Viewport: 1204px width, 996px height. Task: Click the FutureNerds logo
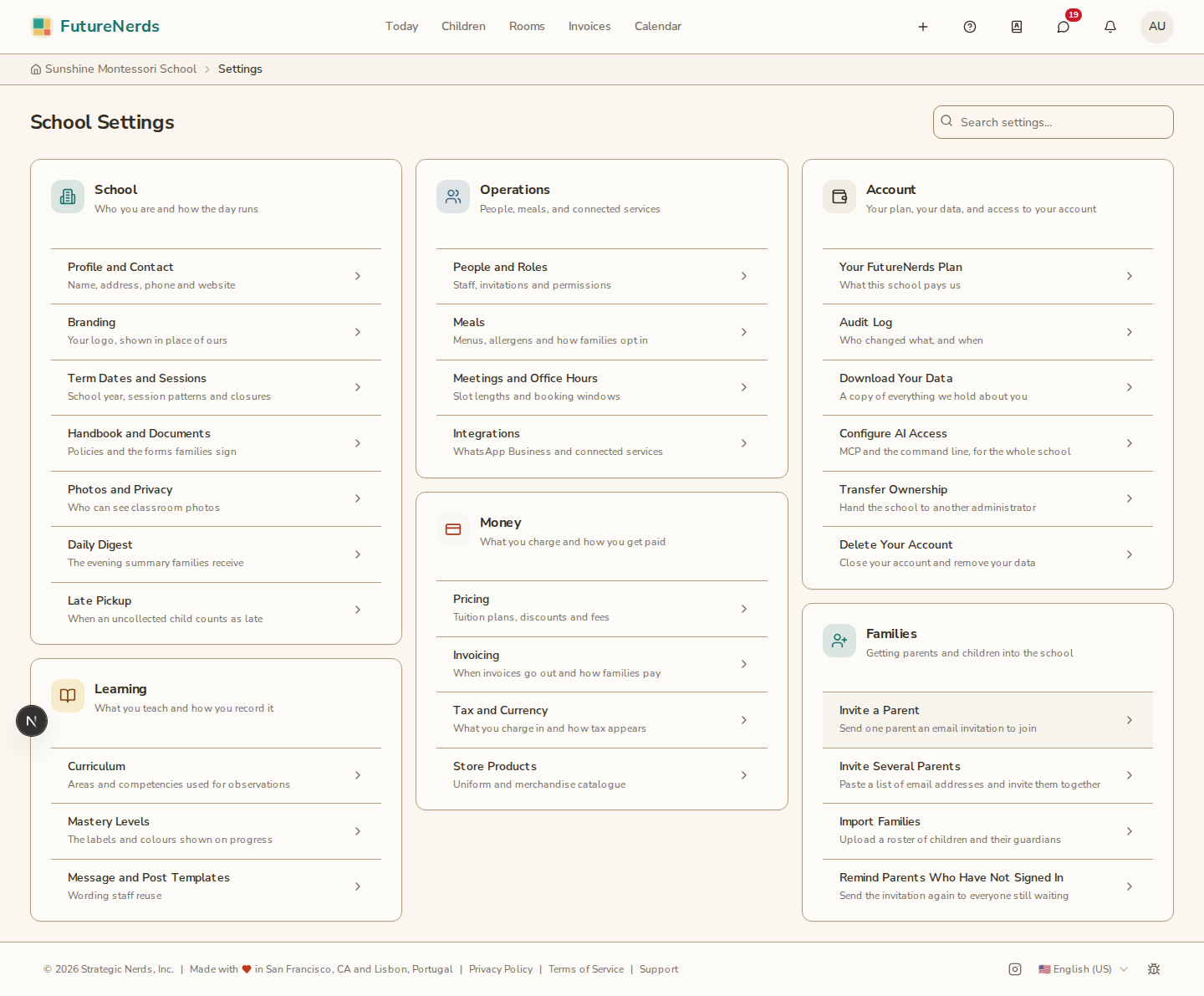(x=95, y=27)
